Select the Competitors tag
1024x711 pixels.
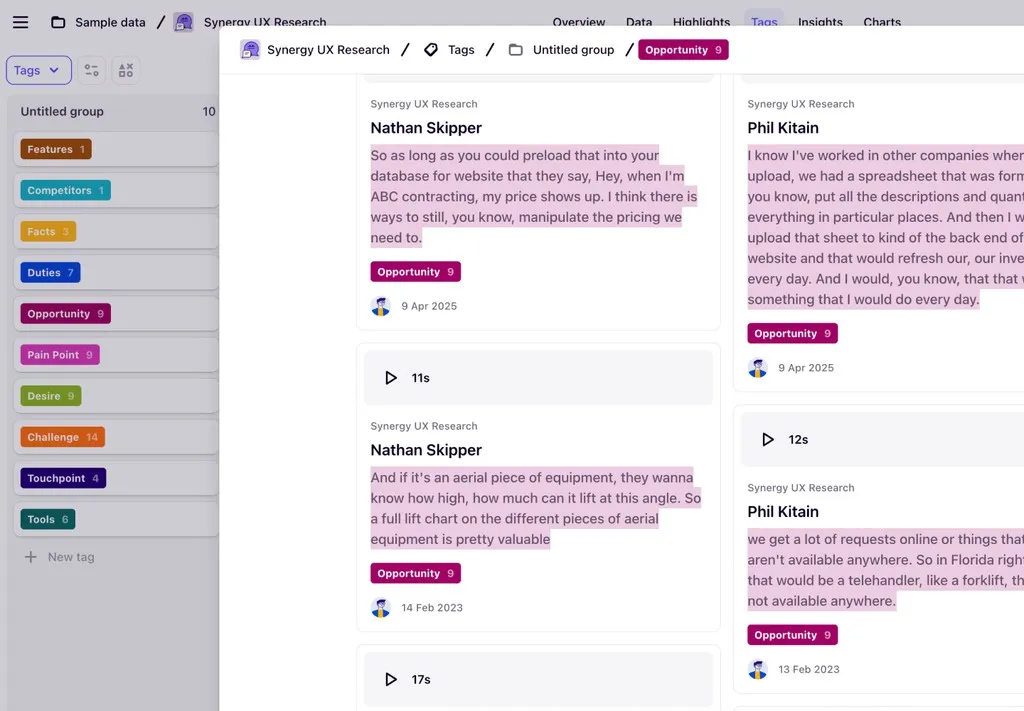point(65,190)
